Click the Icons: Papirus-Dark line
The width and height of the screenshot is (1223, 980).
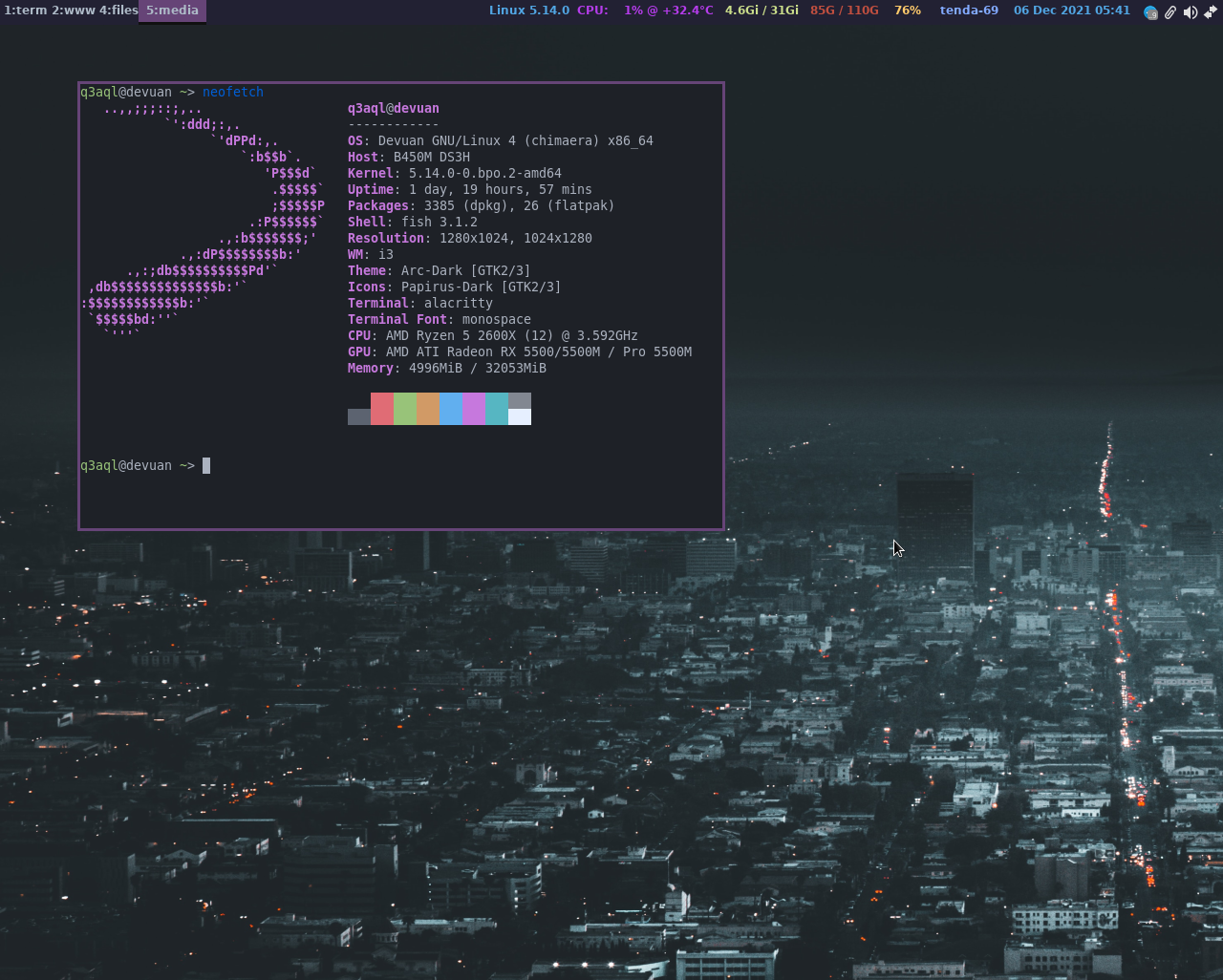(455, 287)
